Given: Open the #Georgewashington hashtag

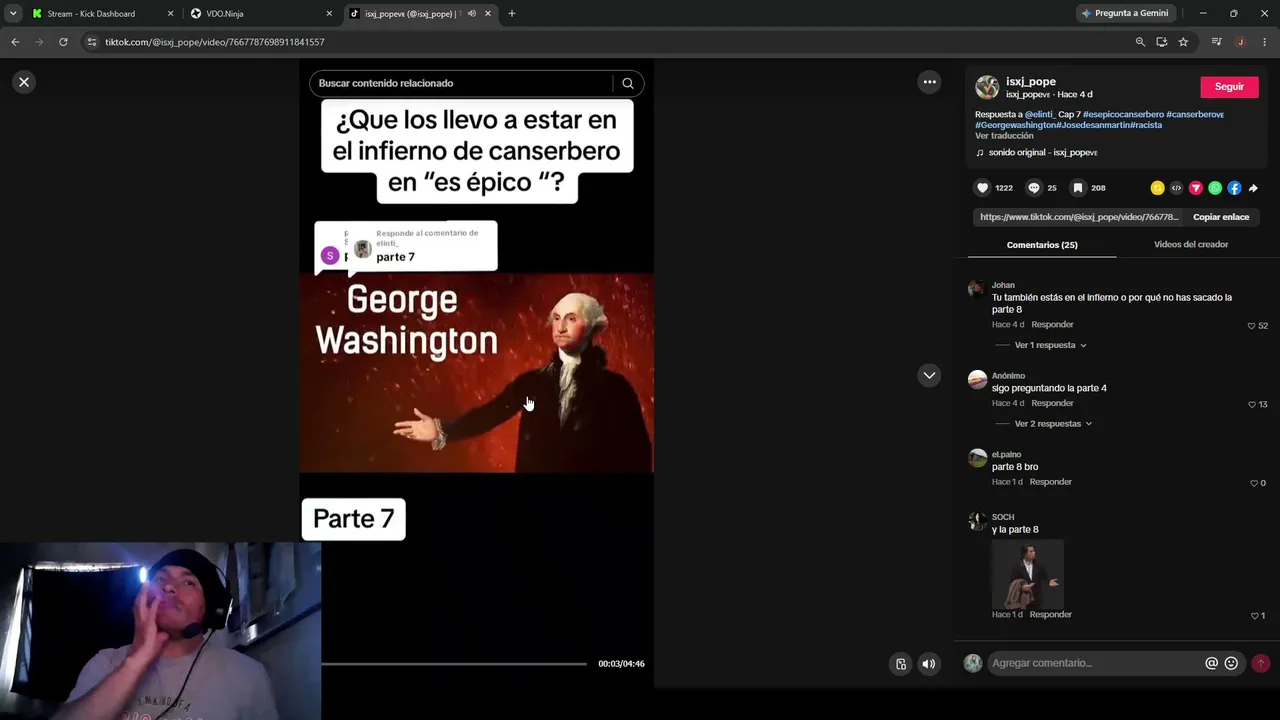Looking at the screenshot, I should point(1015,125).
